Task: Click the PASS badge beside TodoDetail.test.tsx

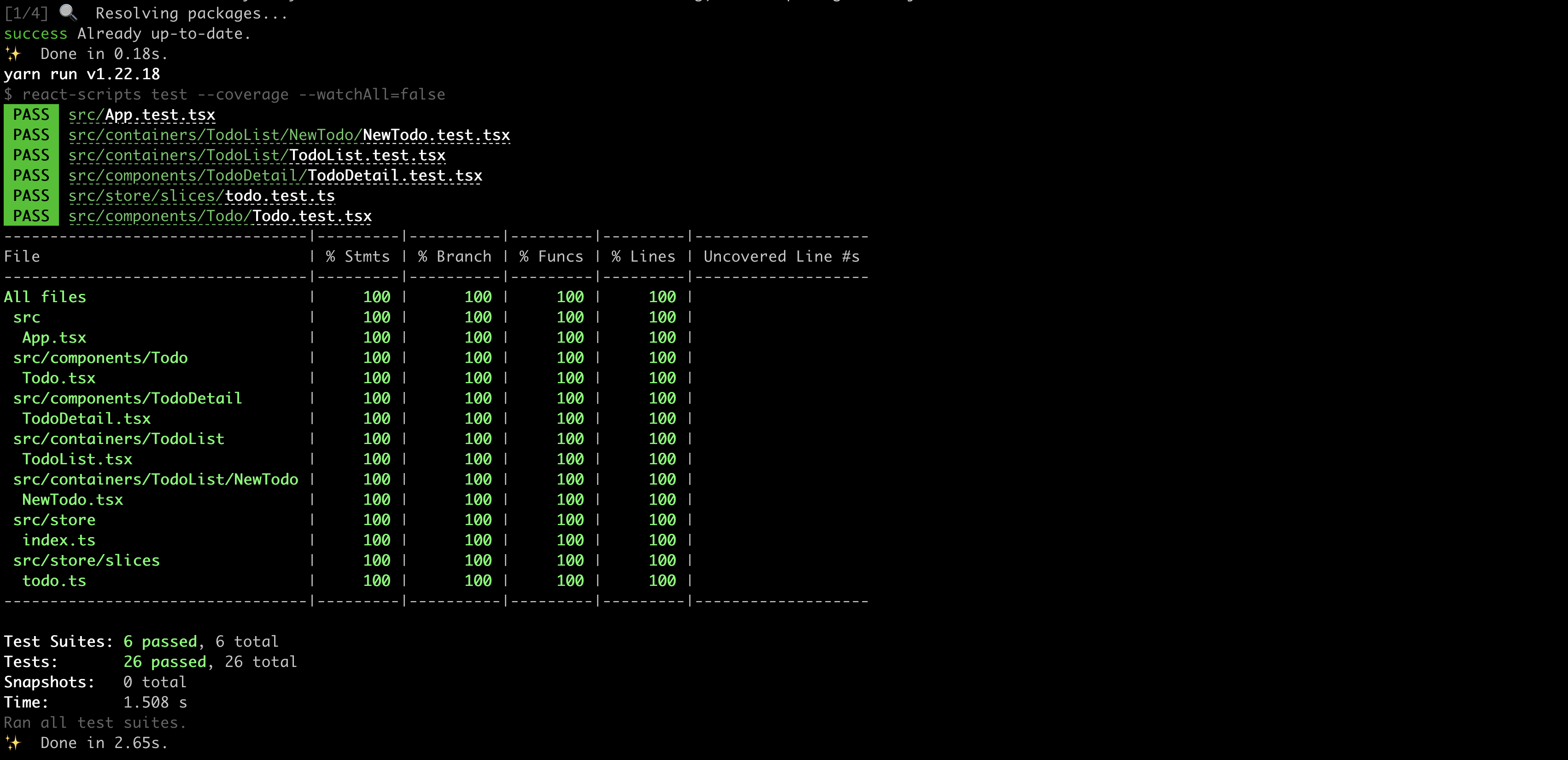Action: [x=31, y=176]
